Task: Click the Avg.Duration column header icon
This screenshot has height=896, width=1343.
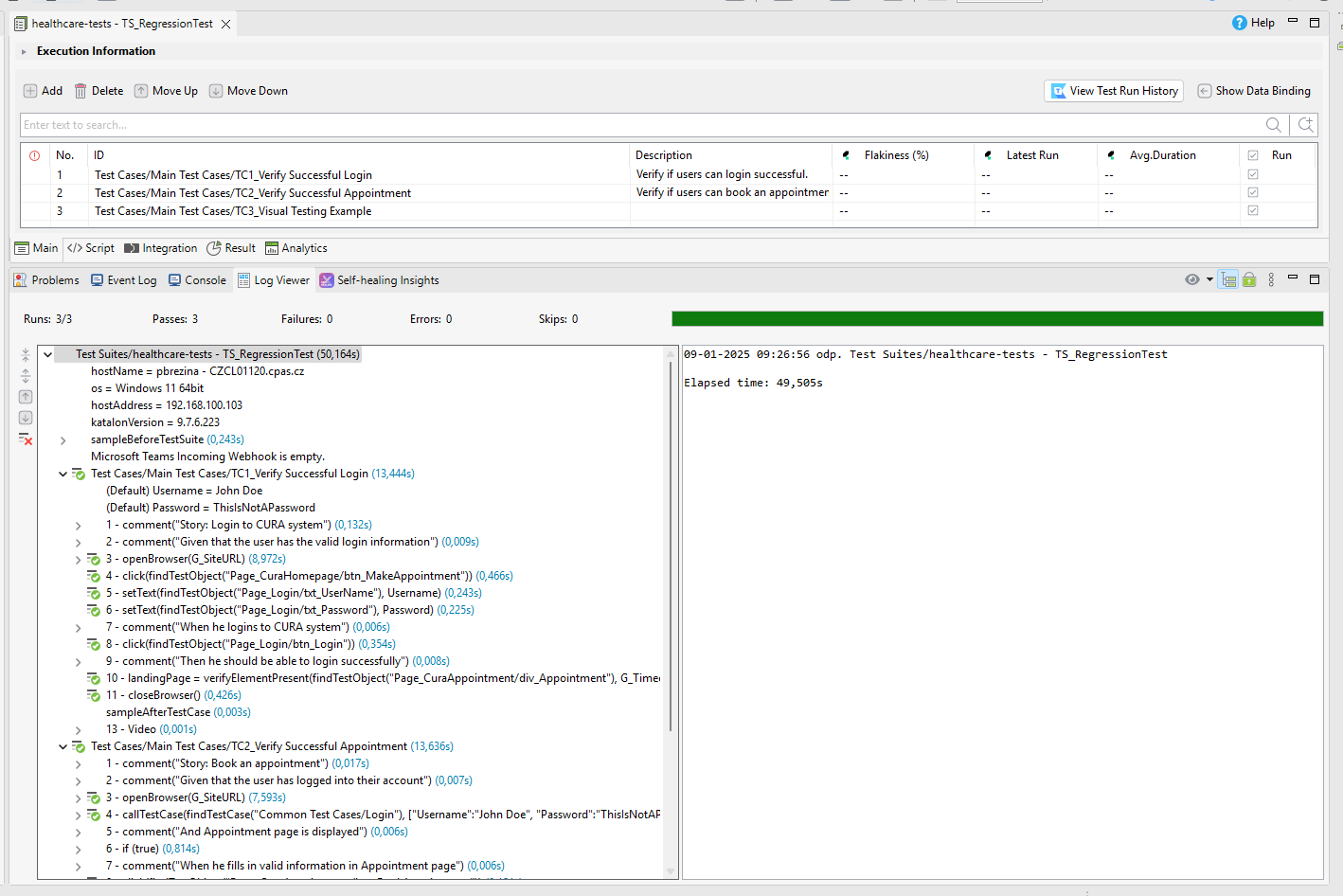Action: click(x=1111, y=155)
